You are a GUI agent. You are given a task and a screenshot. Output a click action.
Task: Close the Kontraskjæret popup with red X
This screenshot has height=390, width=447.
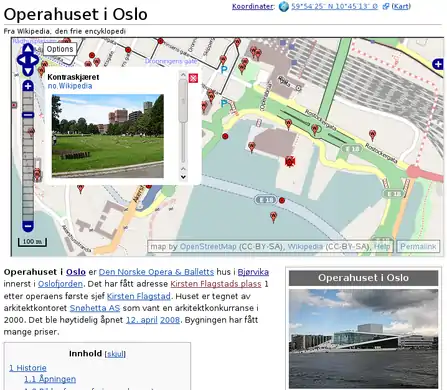(x=193, y=78)
